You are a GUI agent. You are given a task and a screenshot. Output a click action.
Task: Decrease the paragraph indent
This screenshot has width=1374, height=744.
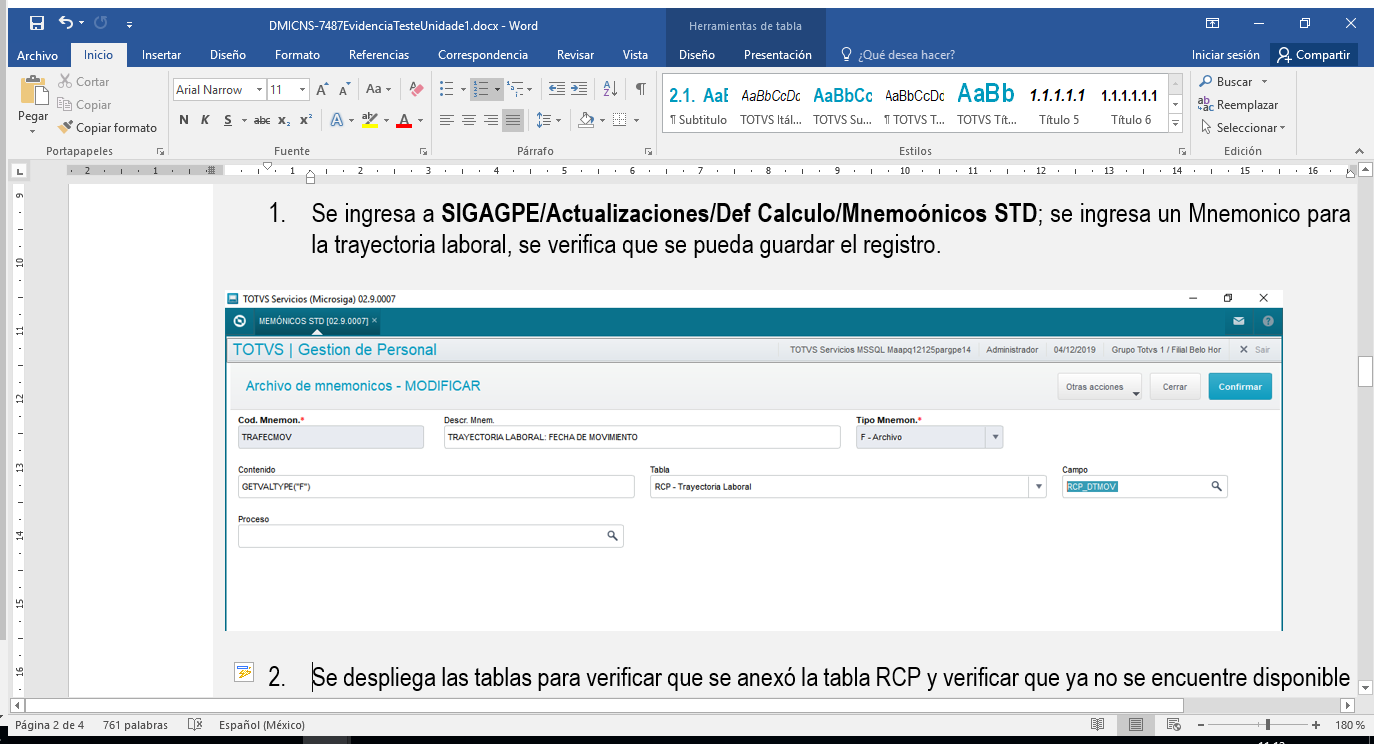(x=557, y=90)
